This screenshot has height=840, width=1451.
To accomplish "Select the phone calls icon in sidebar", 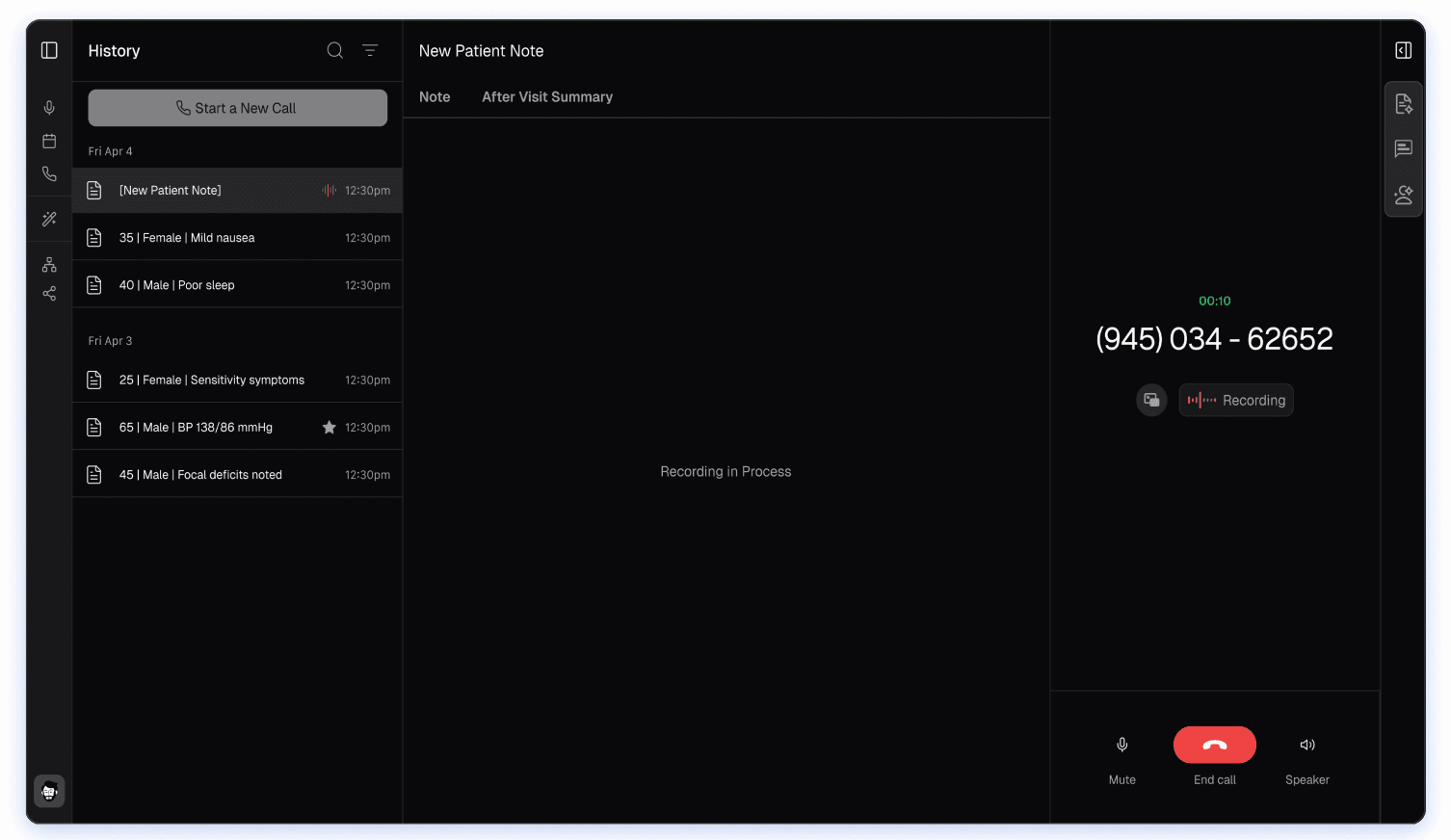I will [49, 174].
